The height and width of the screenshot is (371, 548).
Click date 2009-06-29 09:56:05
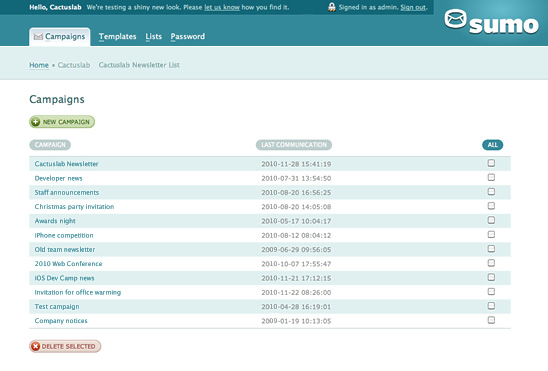tap(296, 250)
